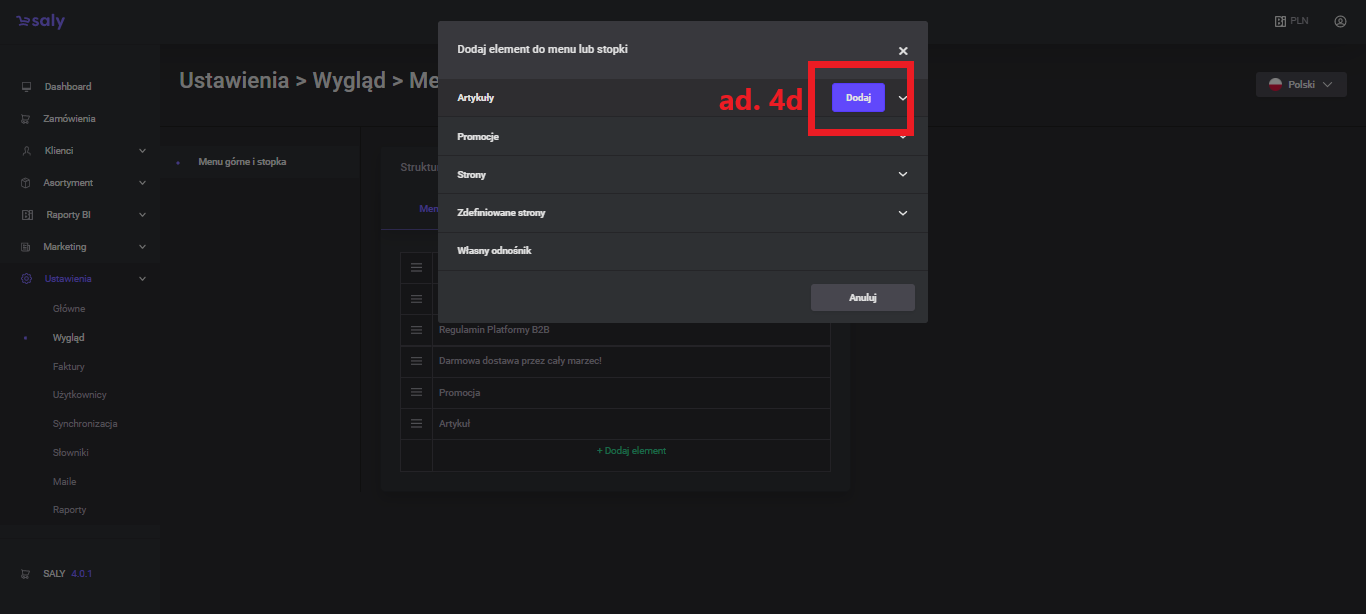This screenshot has height=614, width=1366.
Task: Expand the Promocje section
Action: click(902, 137)
